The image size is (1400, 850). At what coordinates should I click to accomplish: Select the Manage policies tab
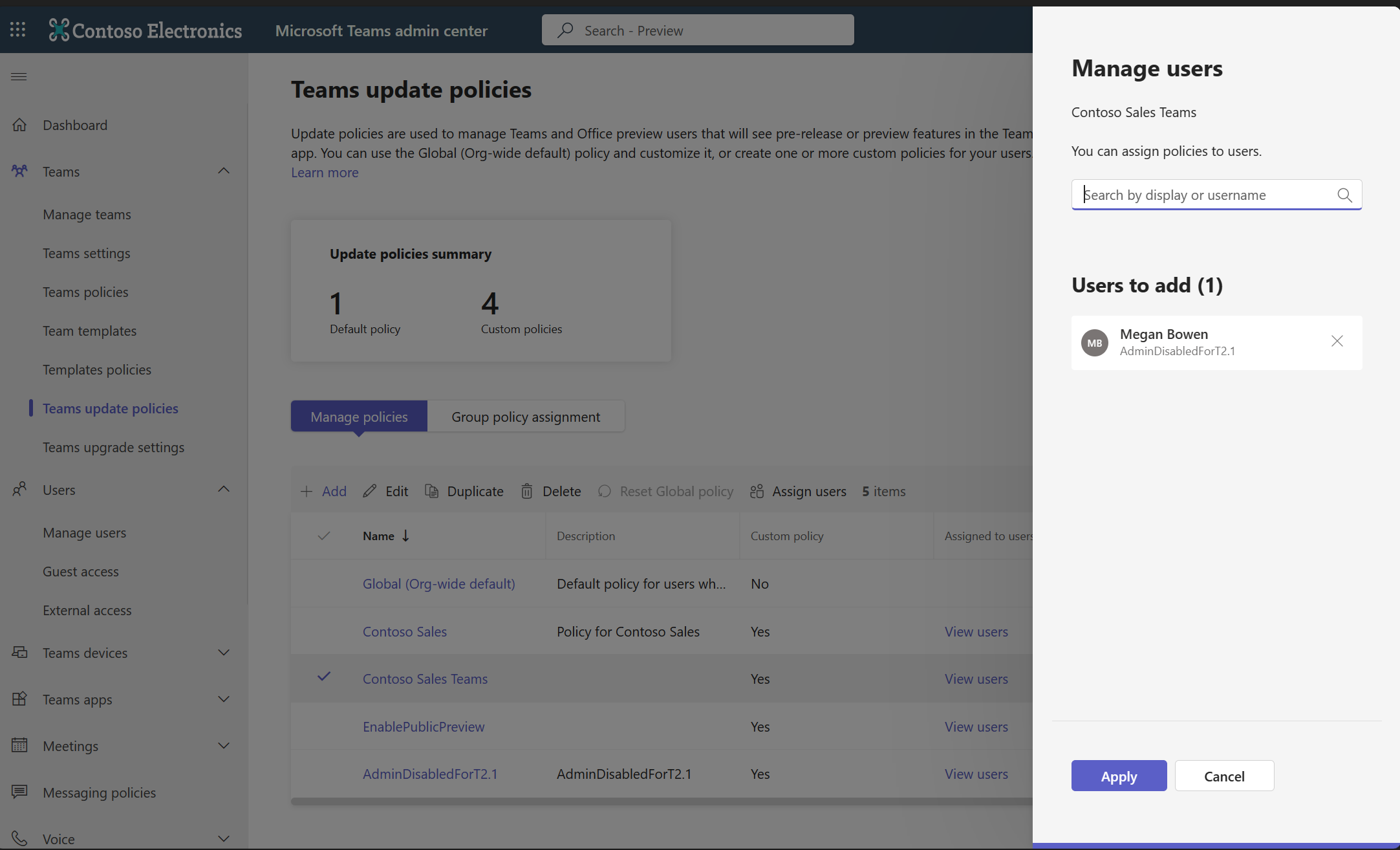358,415
